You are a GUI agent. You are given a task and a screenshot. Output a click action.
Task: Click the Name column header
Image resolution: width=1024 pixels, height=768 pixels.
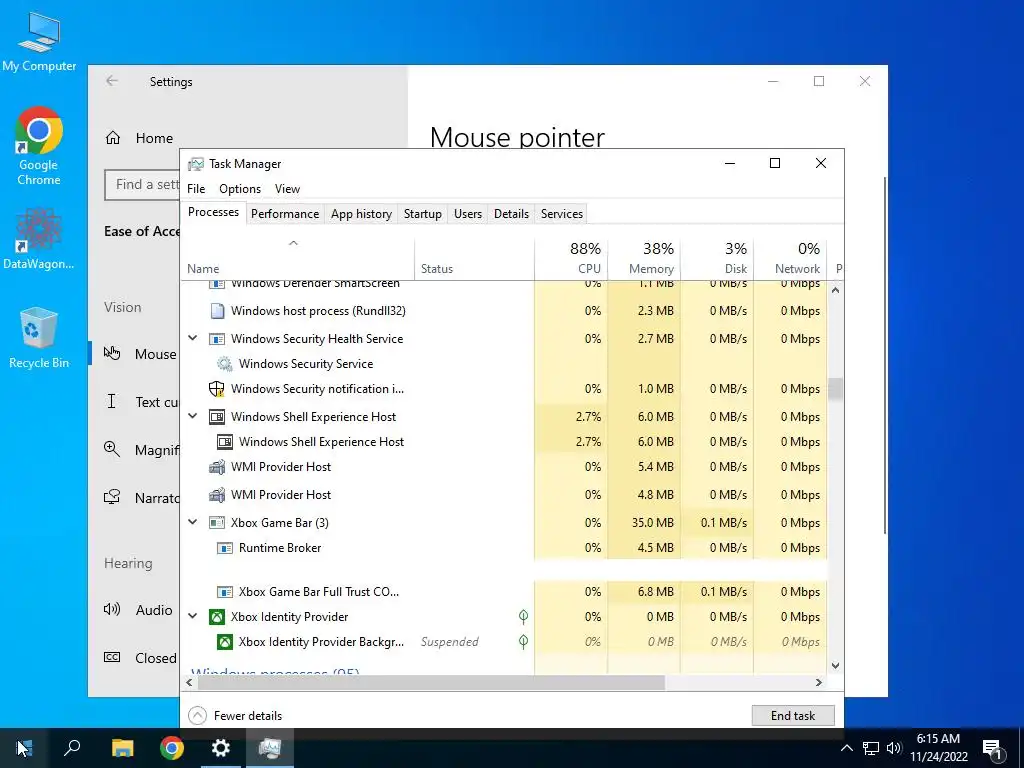(297, 258)
